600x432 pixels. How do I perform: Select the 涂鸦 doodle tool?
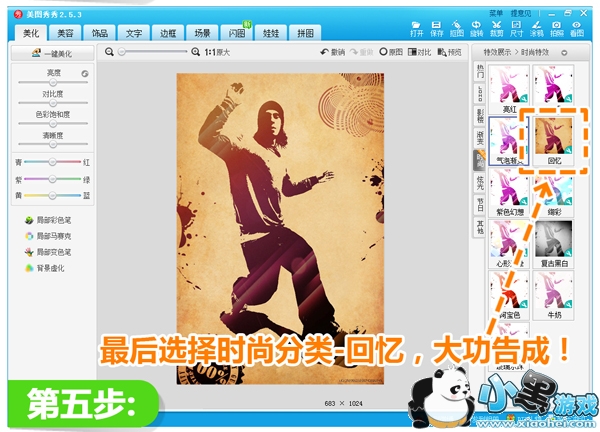[x=536, y=27]
